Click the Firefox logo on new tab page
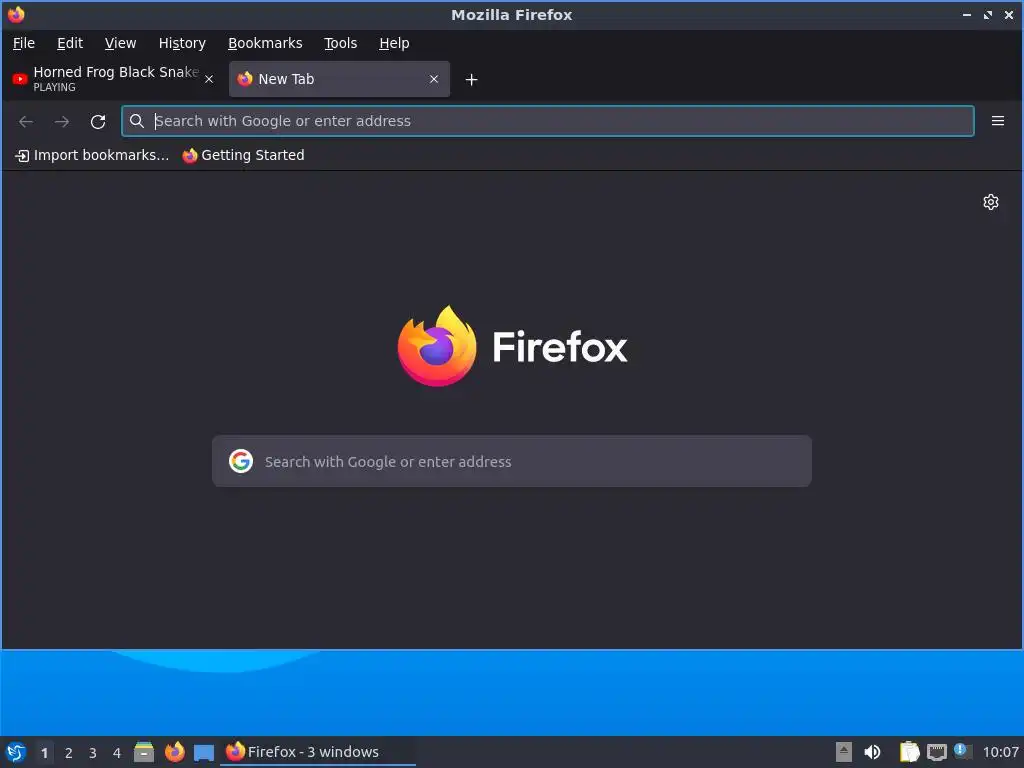Image resolution: width=1024 pixels, height=768 pixels. click(x=437, y=346)
